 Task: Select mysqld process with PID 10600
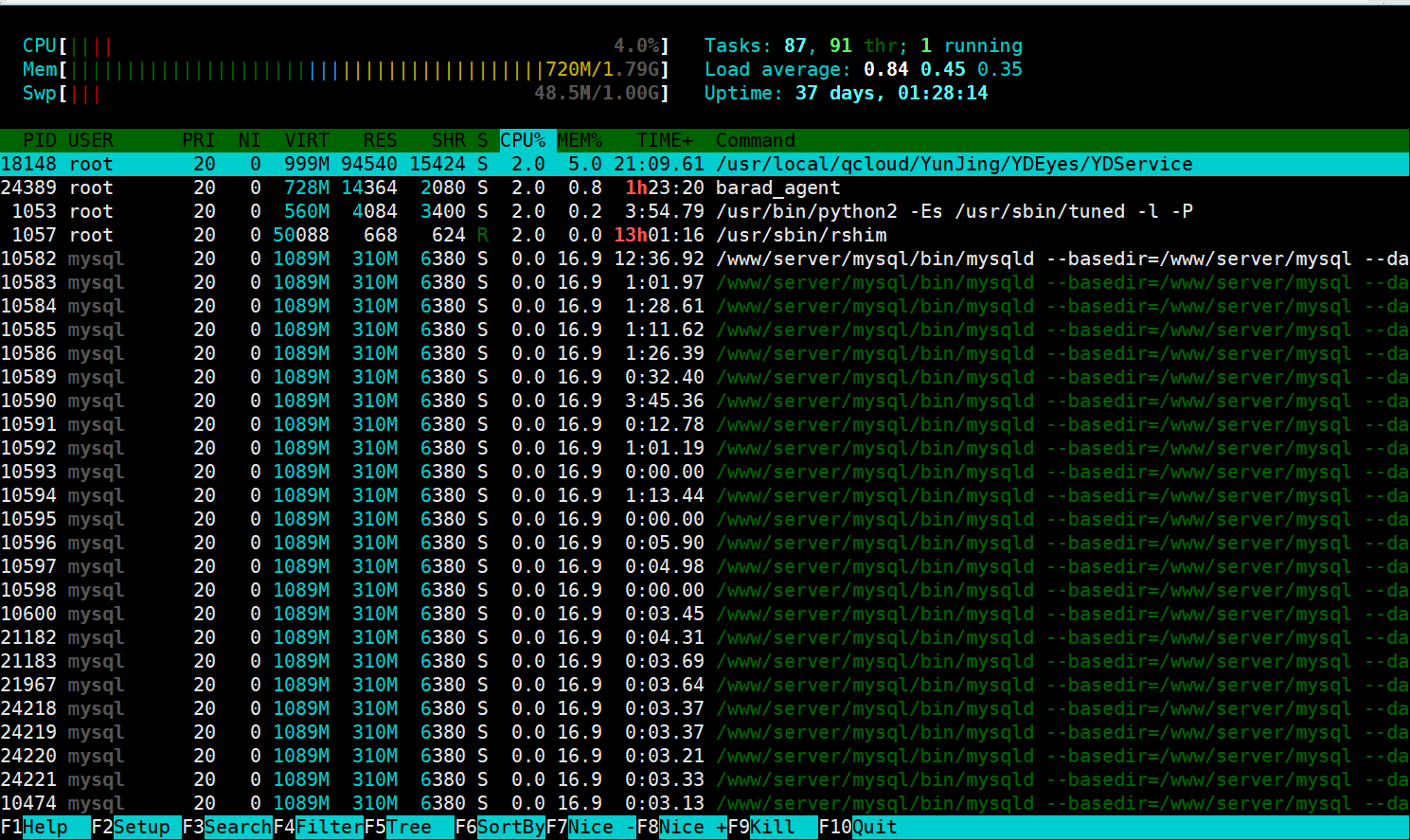(x=705, y=614)
